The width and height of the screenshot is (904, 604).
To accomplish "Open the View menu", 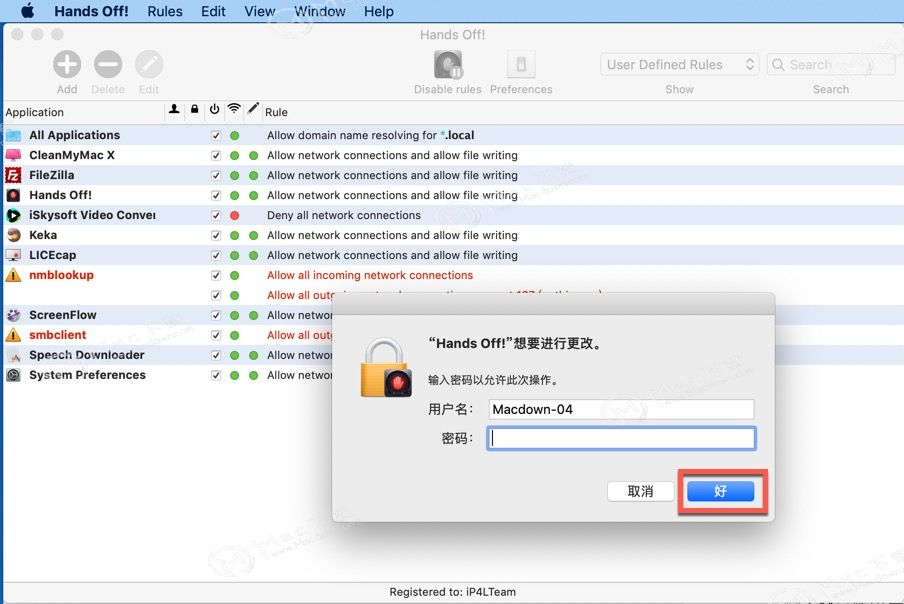I will click(259, 11).
